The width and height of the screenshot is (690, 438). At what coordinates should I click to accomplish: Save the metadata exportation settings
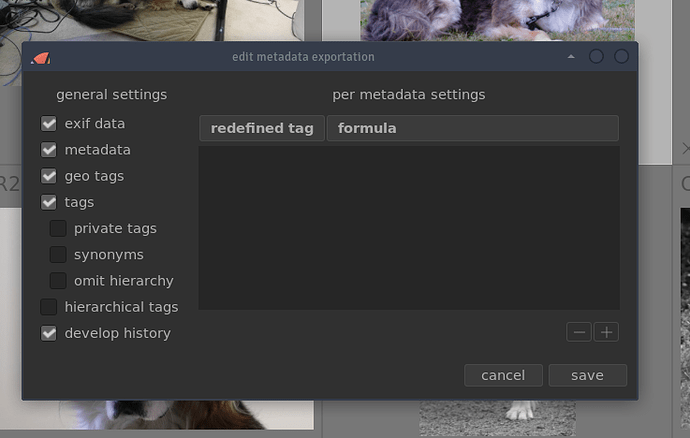(x=587, y=375)
